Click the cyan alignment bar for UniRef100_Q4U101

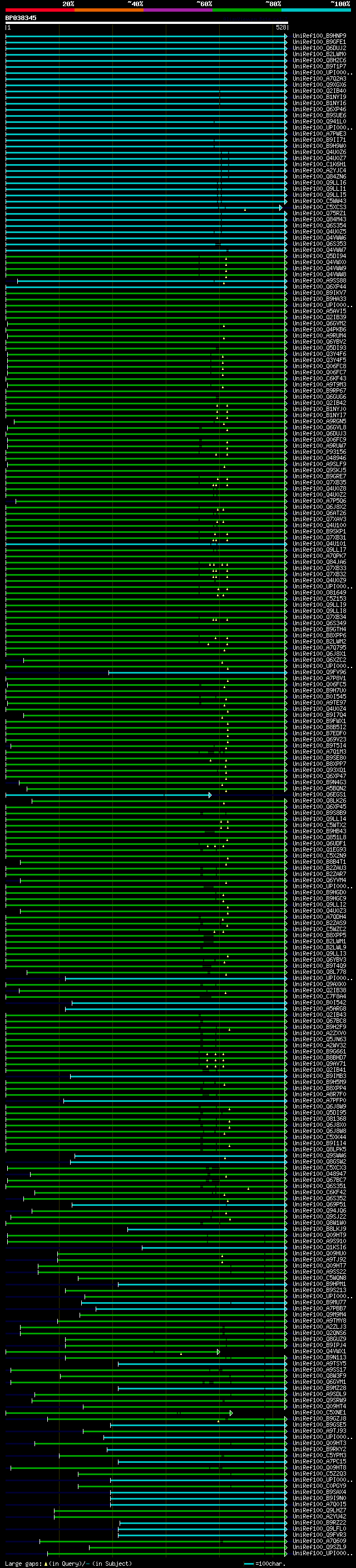pyautogui.click(x=147, y=543)
